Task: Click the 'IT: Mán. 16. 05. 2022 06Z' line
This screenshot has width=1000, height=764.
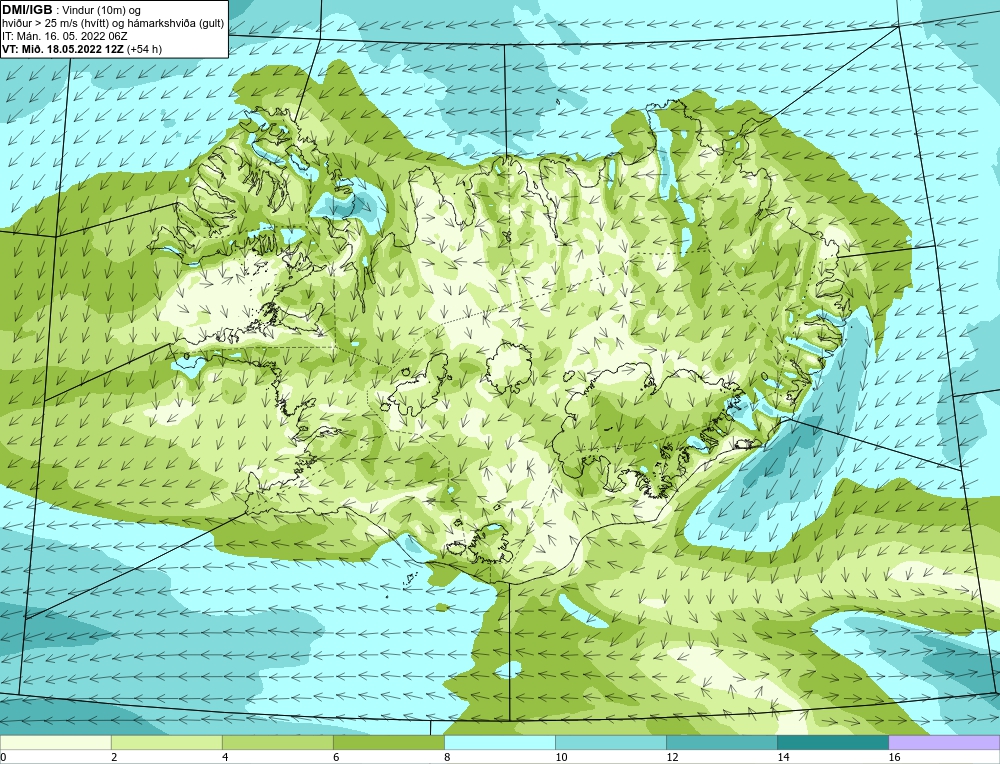Action: point(64,36)
